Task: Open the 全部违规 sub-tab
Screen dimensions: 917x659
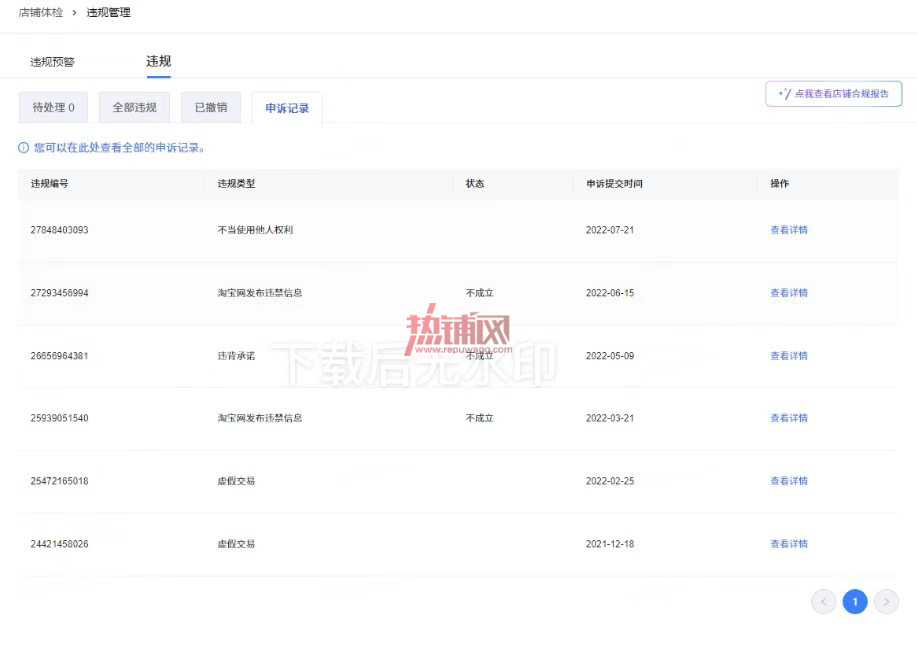Action: click(x=135, y=108)
